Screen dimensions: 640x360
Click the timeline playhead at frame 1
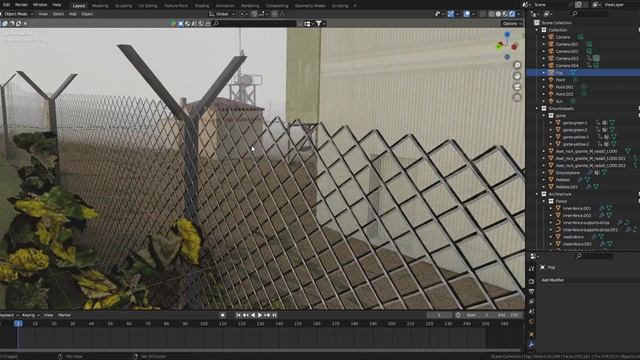(18, 323)
